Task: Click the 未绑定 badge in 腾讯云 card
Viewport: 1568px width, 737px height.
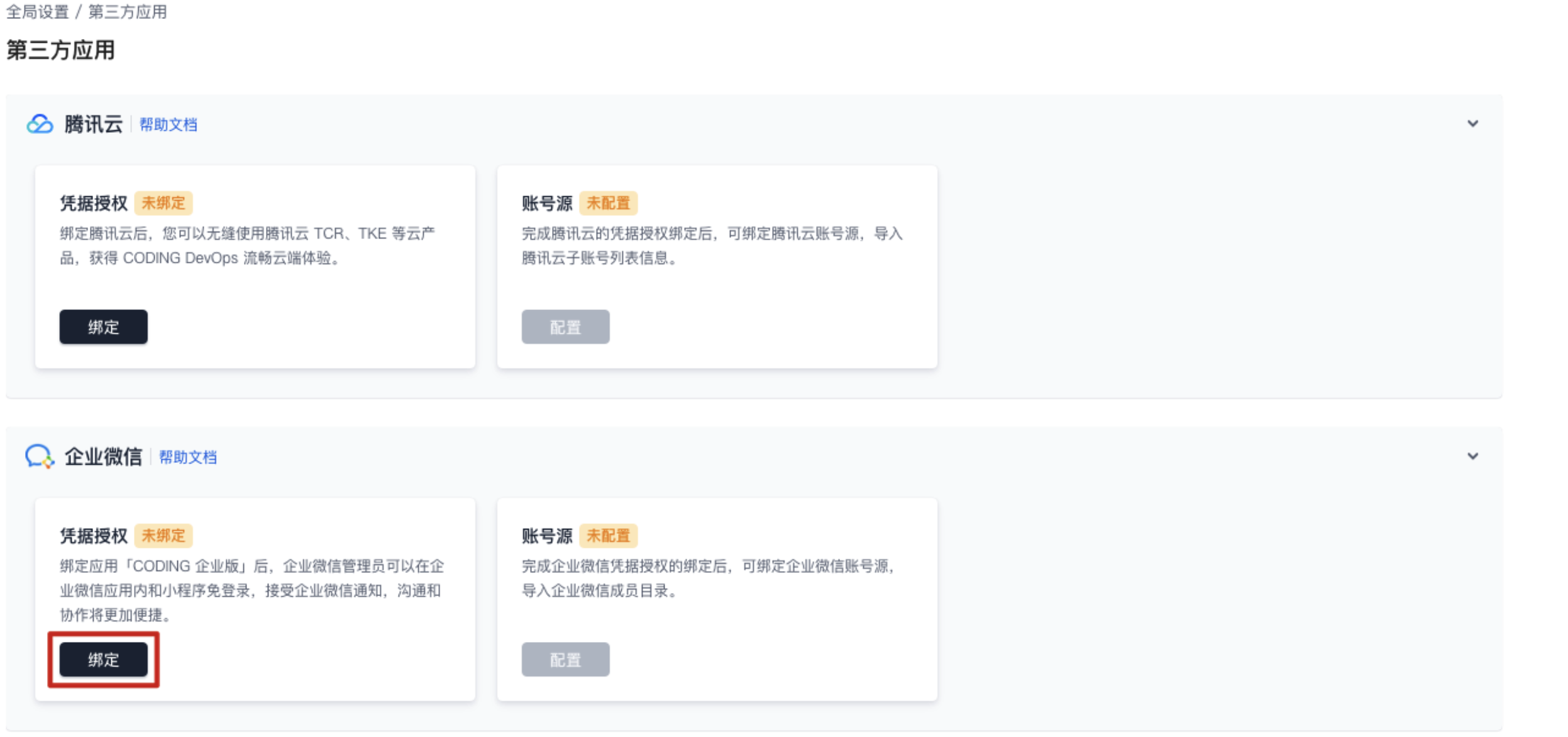Action: 163,203
